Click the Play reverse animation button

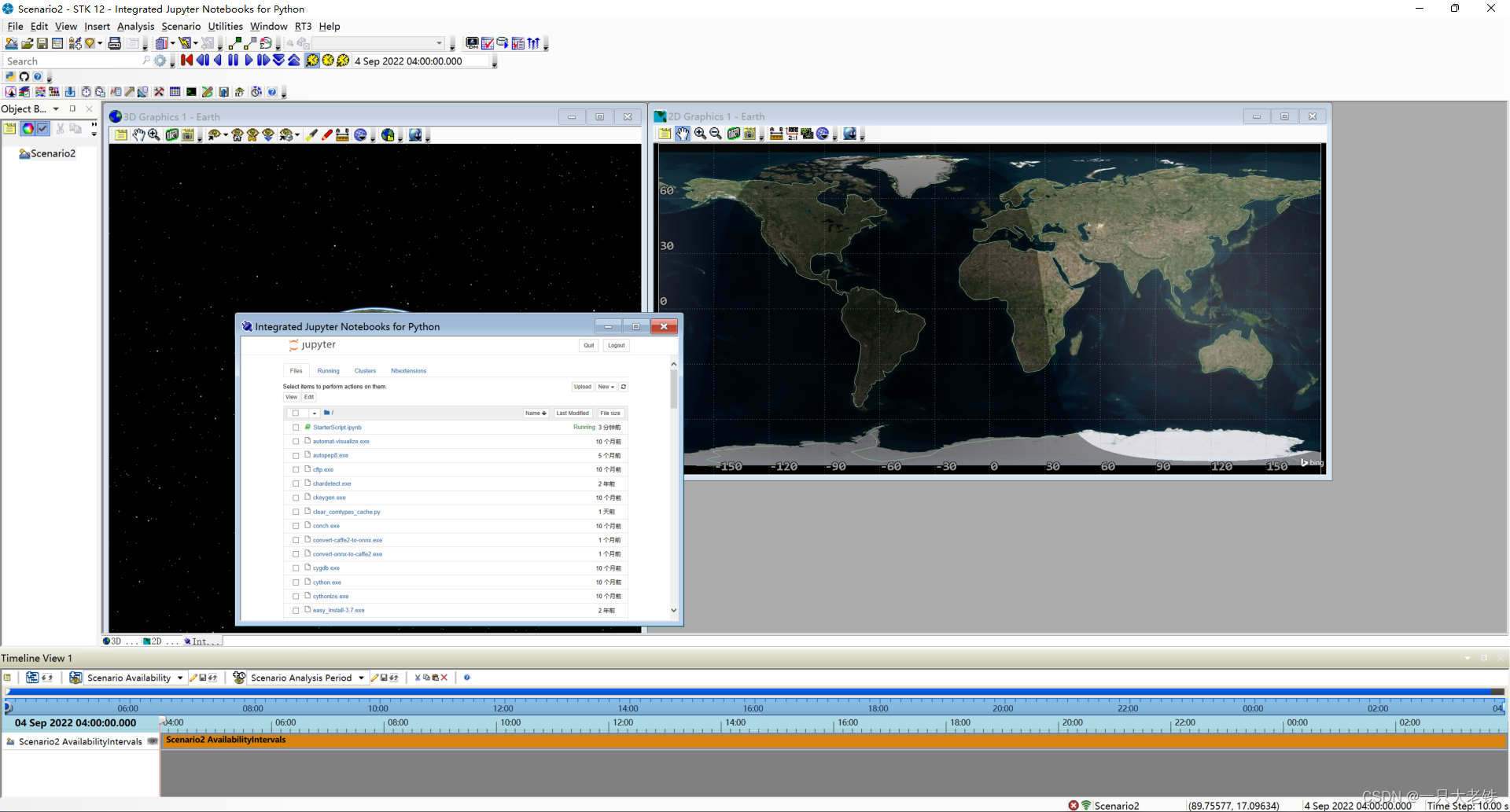[218, 61]
